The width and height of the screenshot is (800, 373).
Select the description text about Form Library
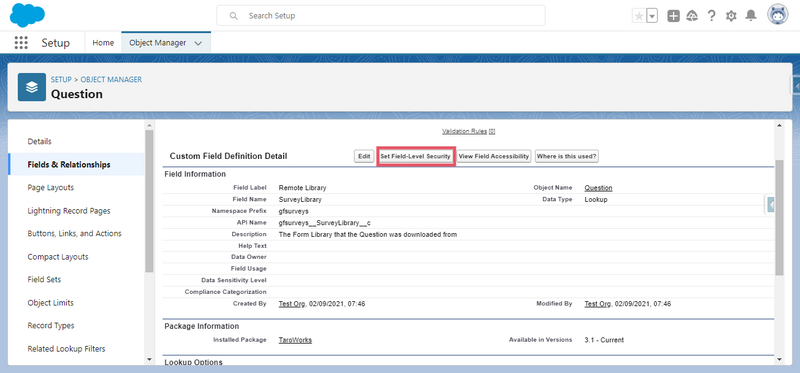point(368,235)
